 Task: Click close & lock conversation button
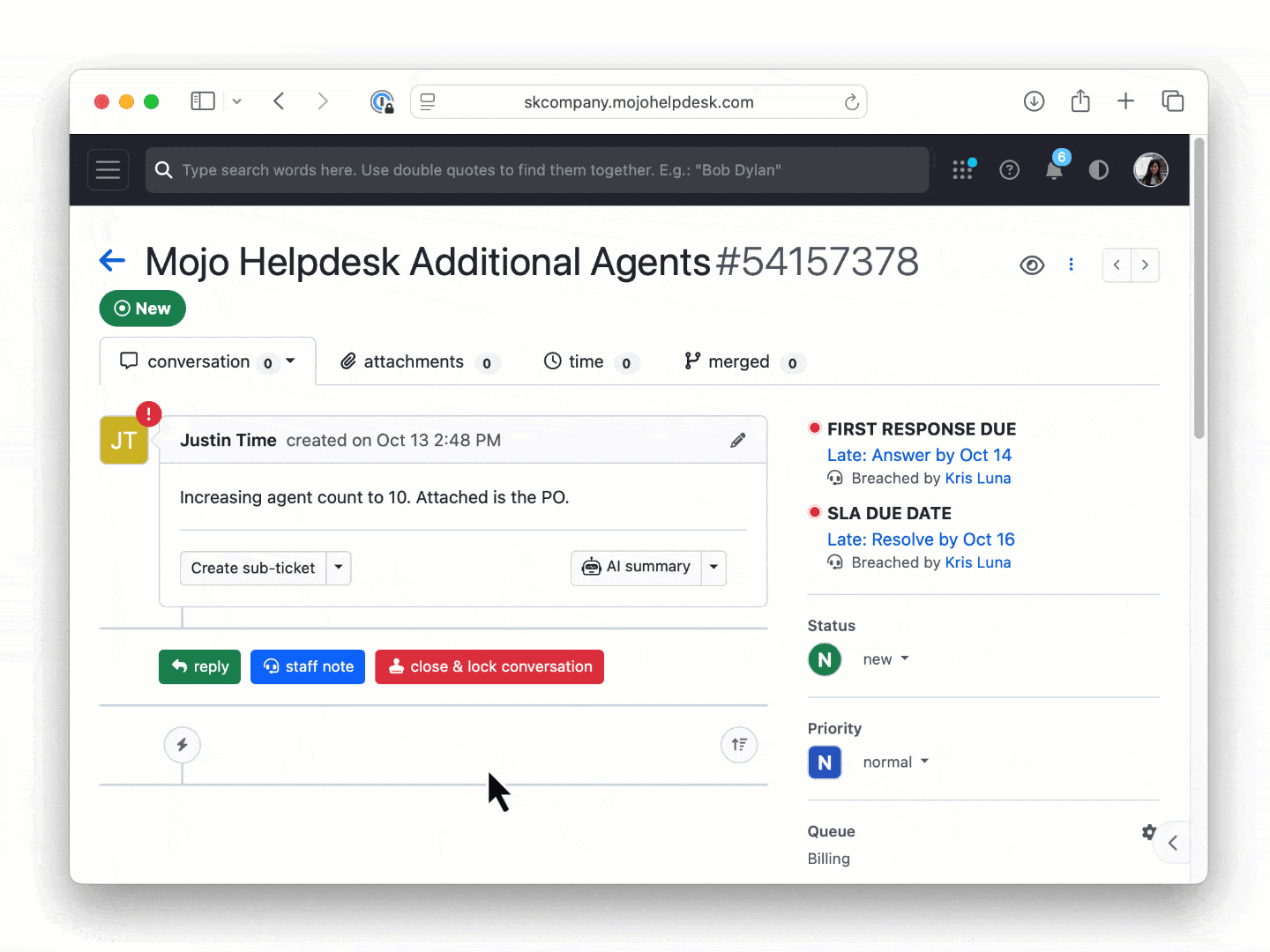tap(489, 667)
